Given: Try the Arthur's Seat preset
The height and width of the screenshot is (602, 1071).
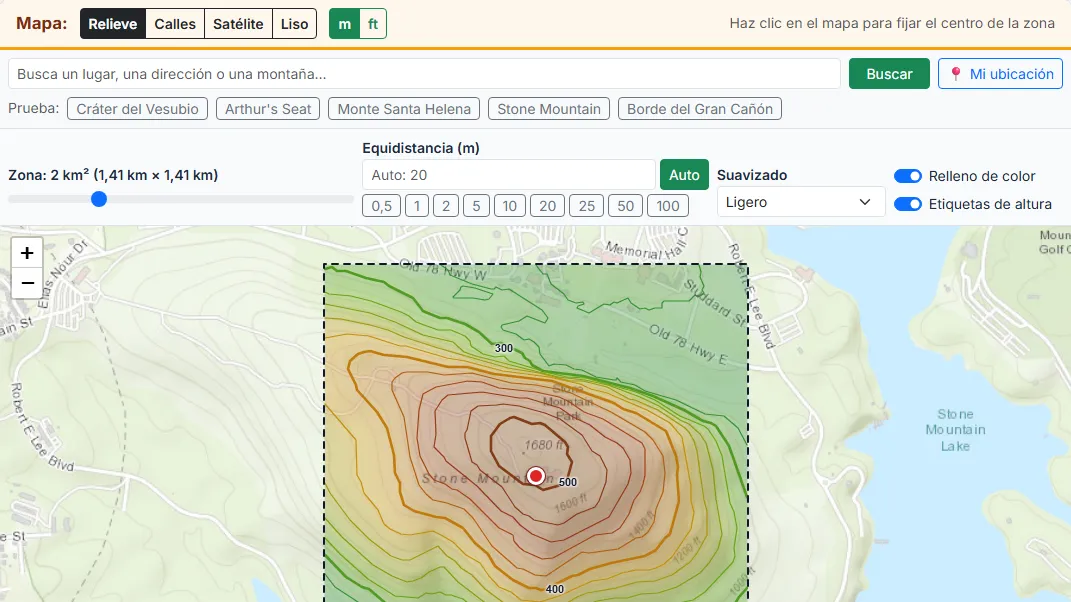Looking at the screenshot, I should tap(268, 109).
